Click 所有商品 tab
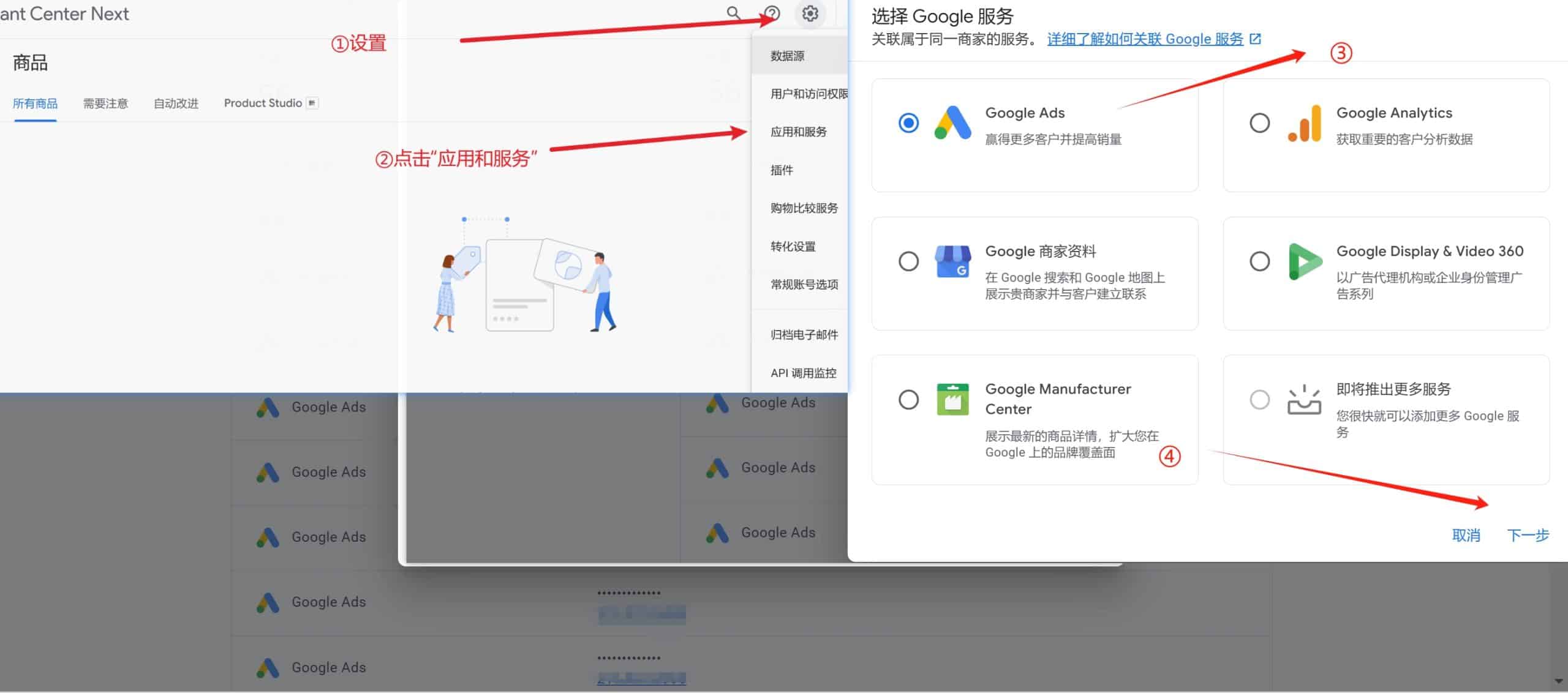The image size is (1568, 693). coord(36,103)
